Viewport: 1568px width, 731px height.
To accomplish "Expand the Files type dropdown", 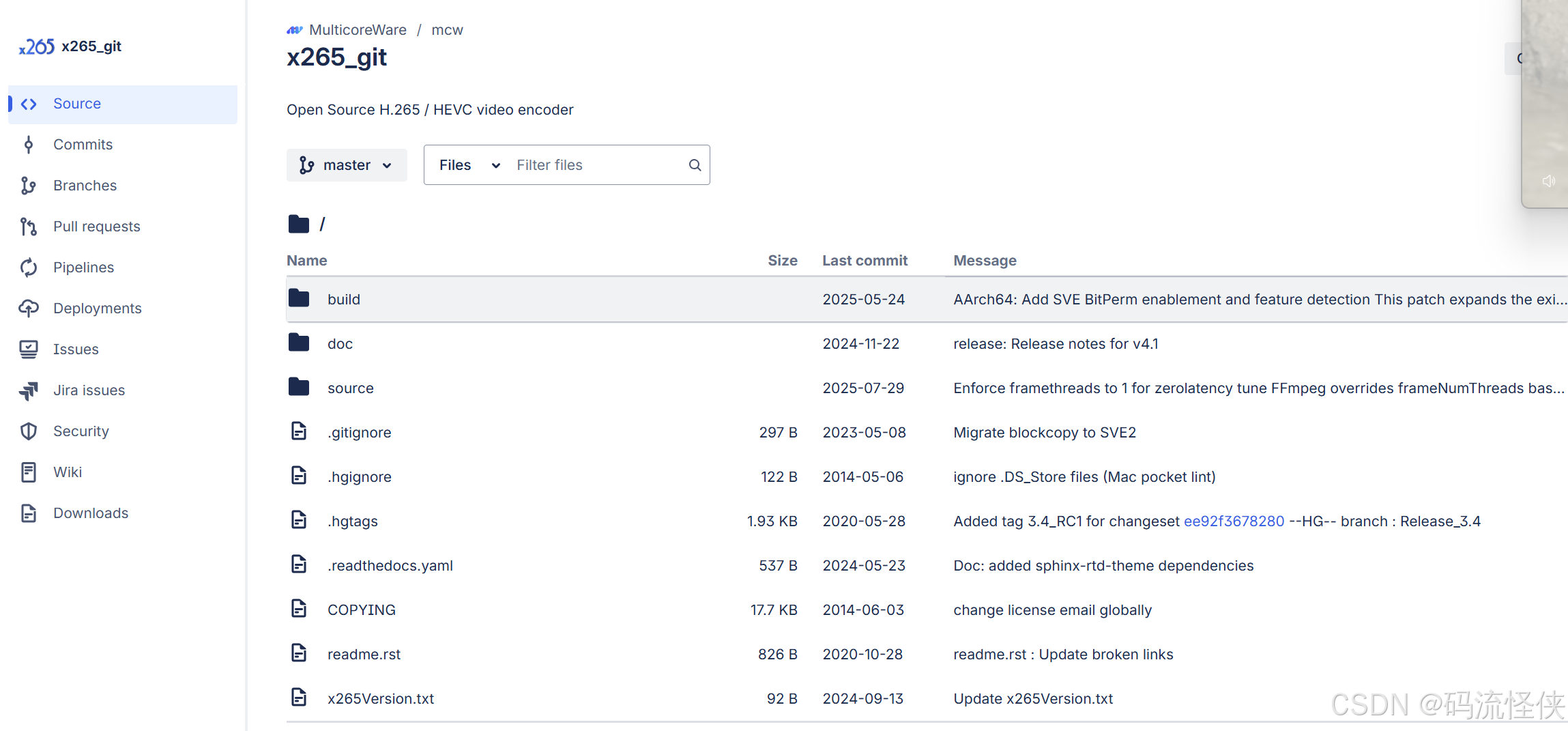I will (x=469, y=165).
